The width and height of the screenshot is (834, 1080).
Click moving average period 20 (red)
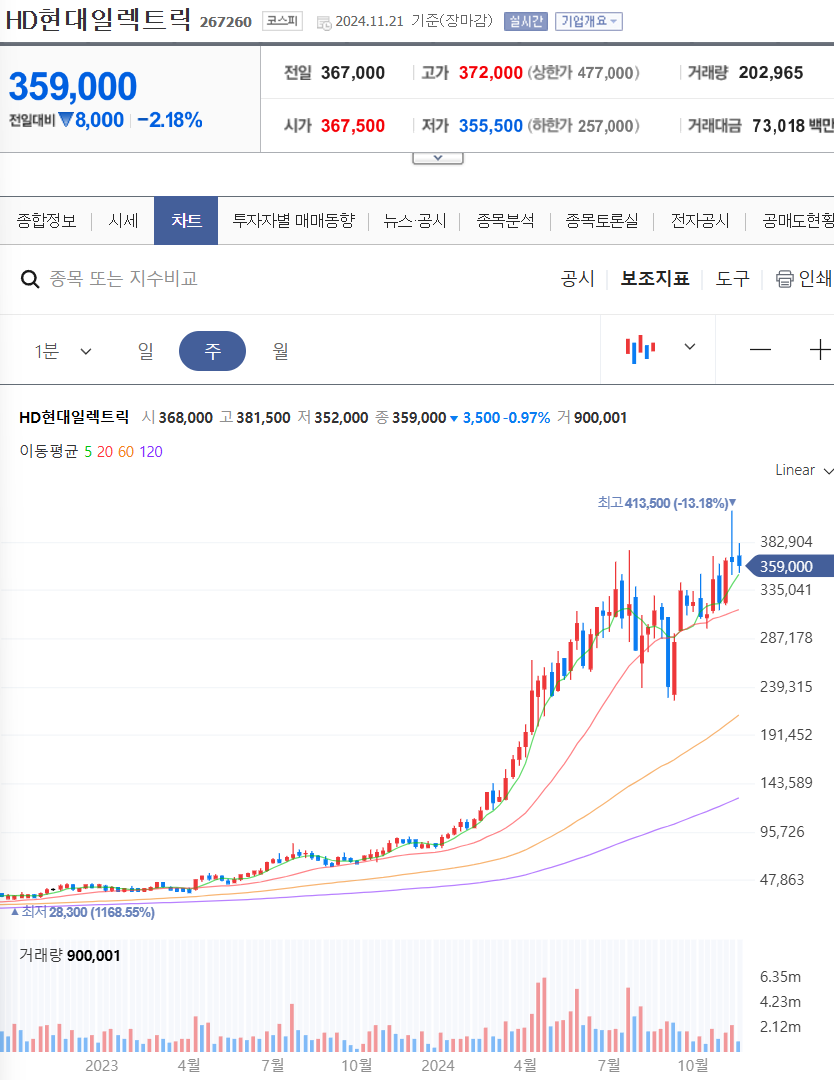pos(105,452)
